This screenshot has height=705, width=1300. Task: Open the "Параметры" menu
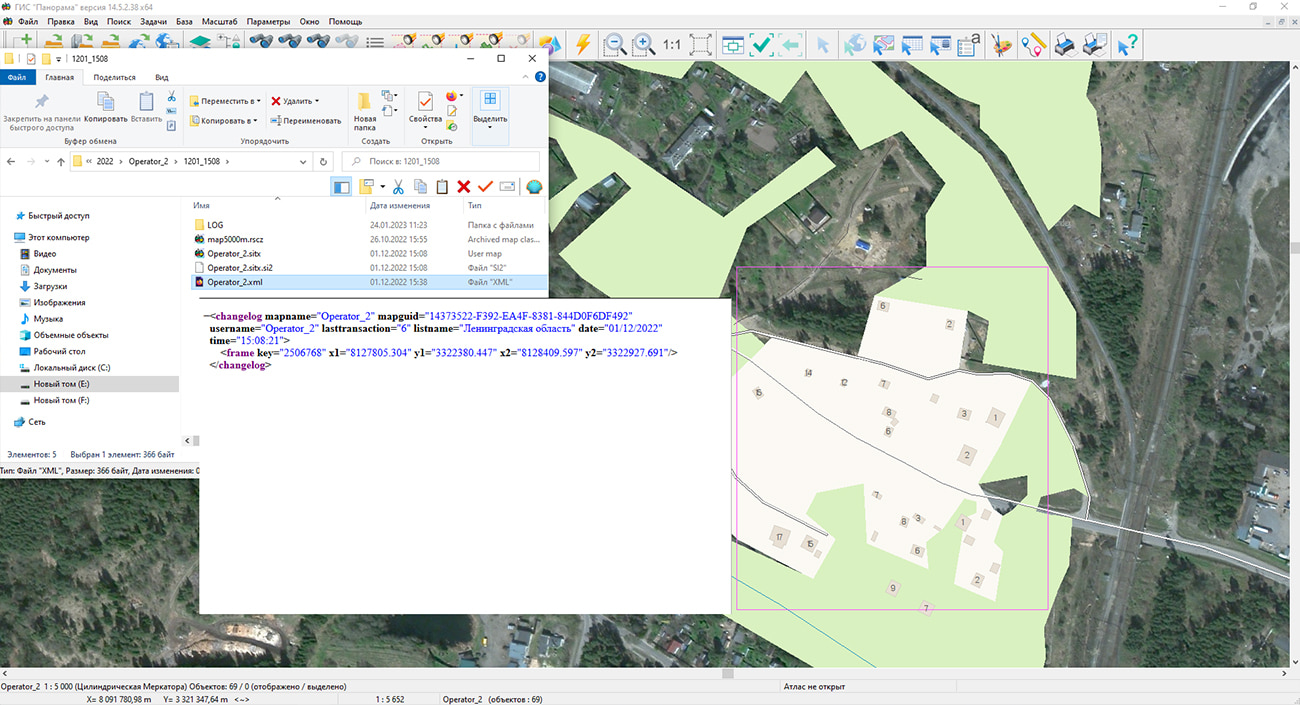click(x=268, y=21)
